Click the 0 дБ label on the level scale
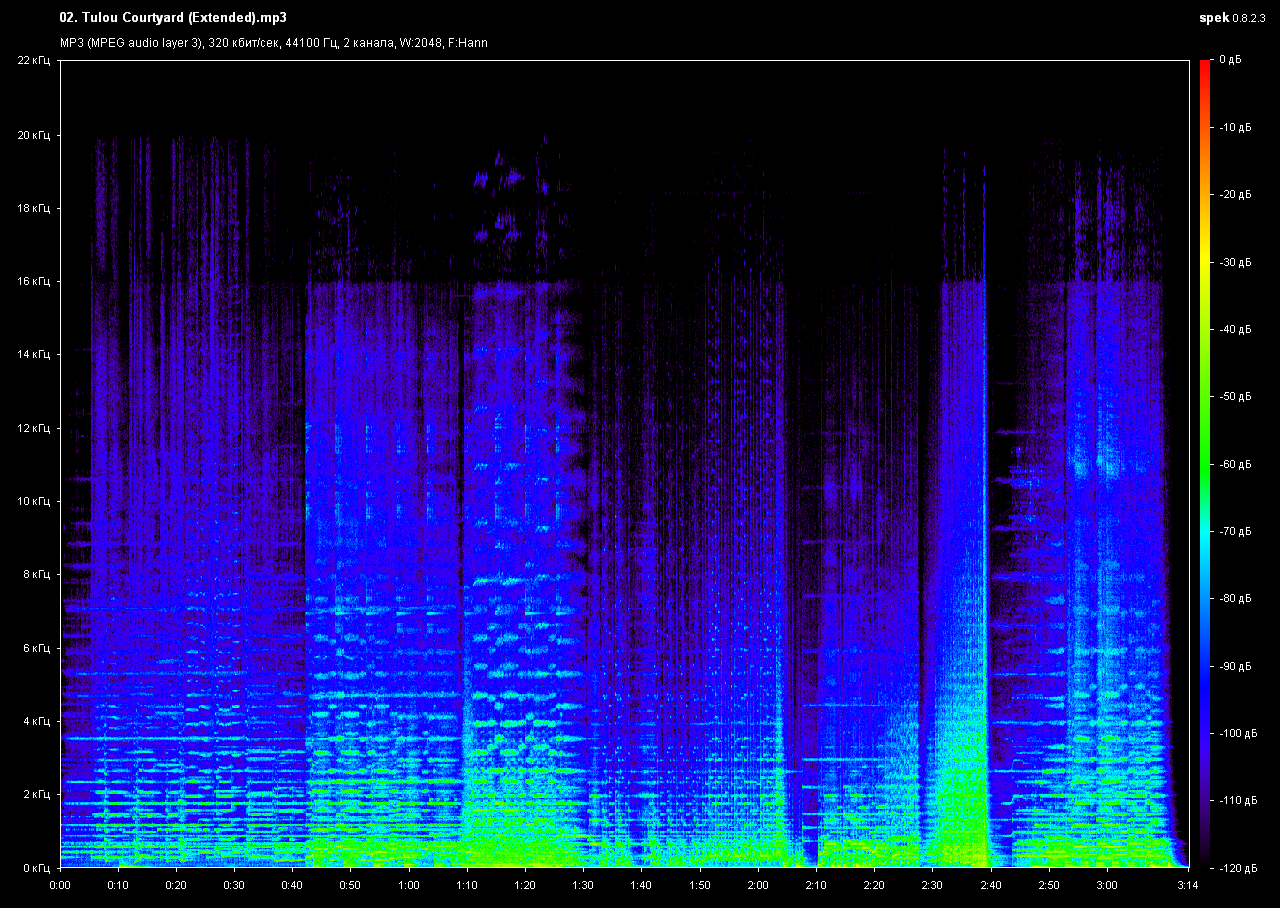Image resolution: width=1280 pixels, height=908 pixels. (x=1230, y=61)
